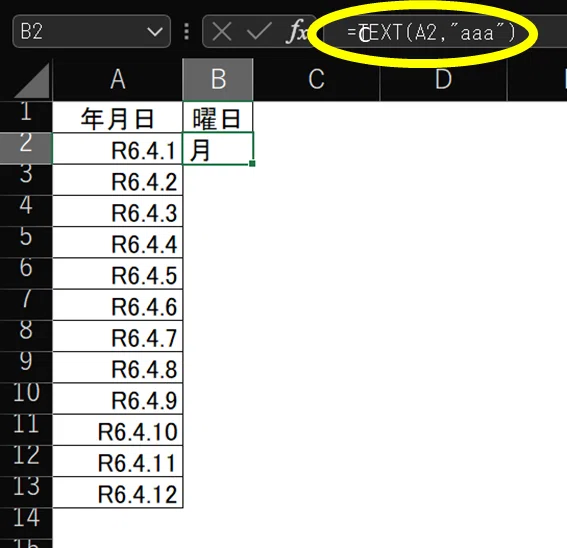Select row 3 header
567x548 pixels.
[26, 179]
